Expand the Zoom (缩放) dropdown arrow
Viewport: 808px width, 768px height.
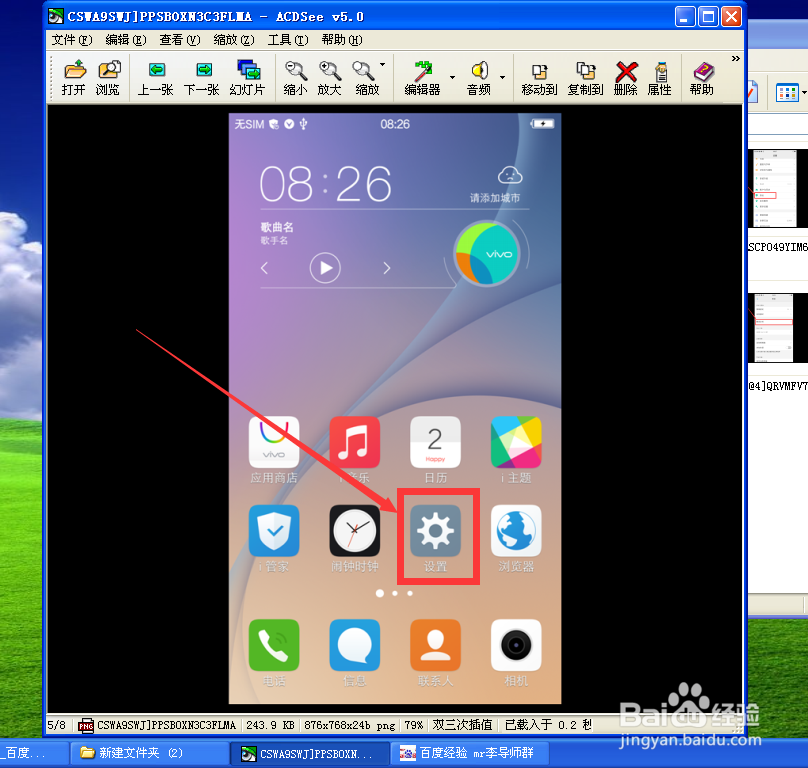(383, 65)
